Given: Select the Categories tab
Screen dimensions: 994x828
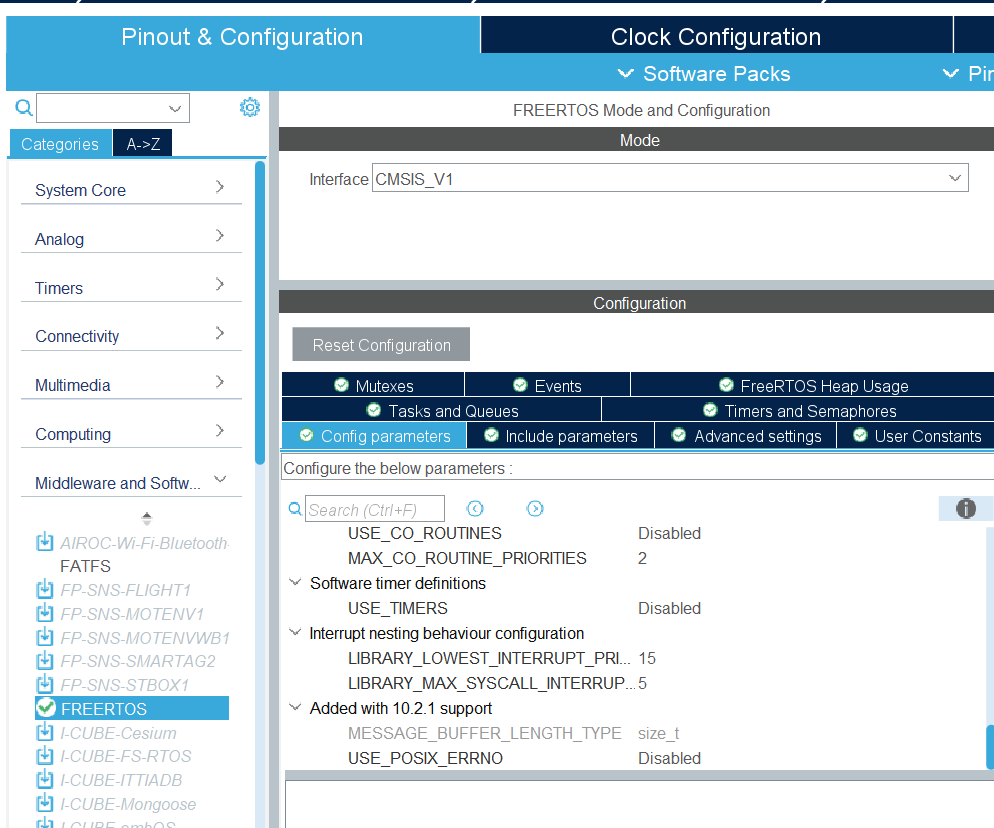Looking at the screenshot, I should [x=60, y=144].
